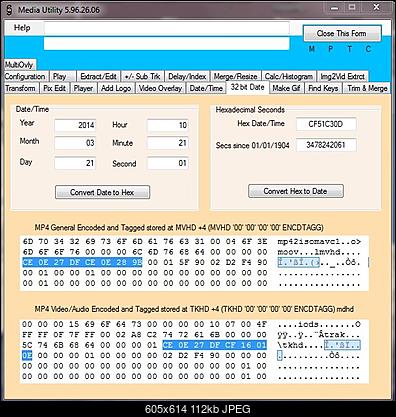396x417 pixels.
Task: Click the upper empty text field beside Help
Action: coord(166,28)
